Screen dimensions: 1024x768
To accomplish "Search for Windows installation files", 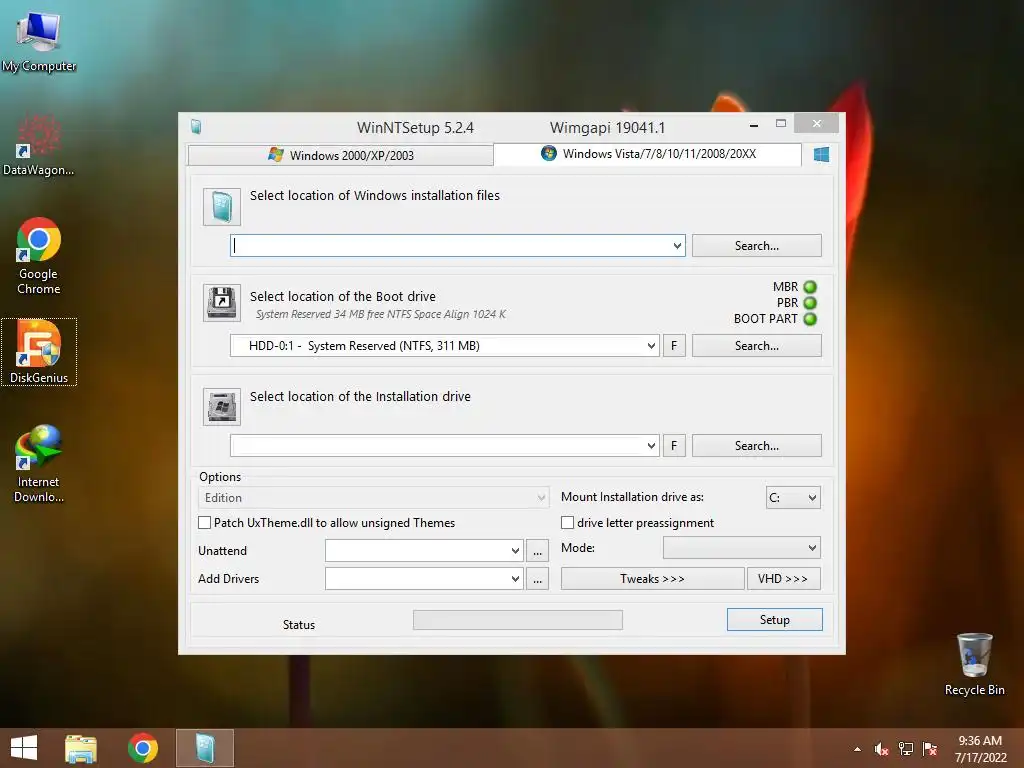I will 756,246.
